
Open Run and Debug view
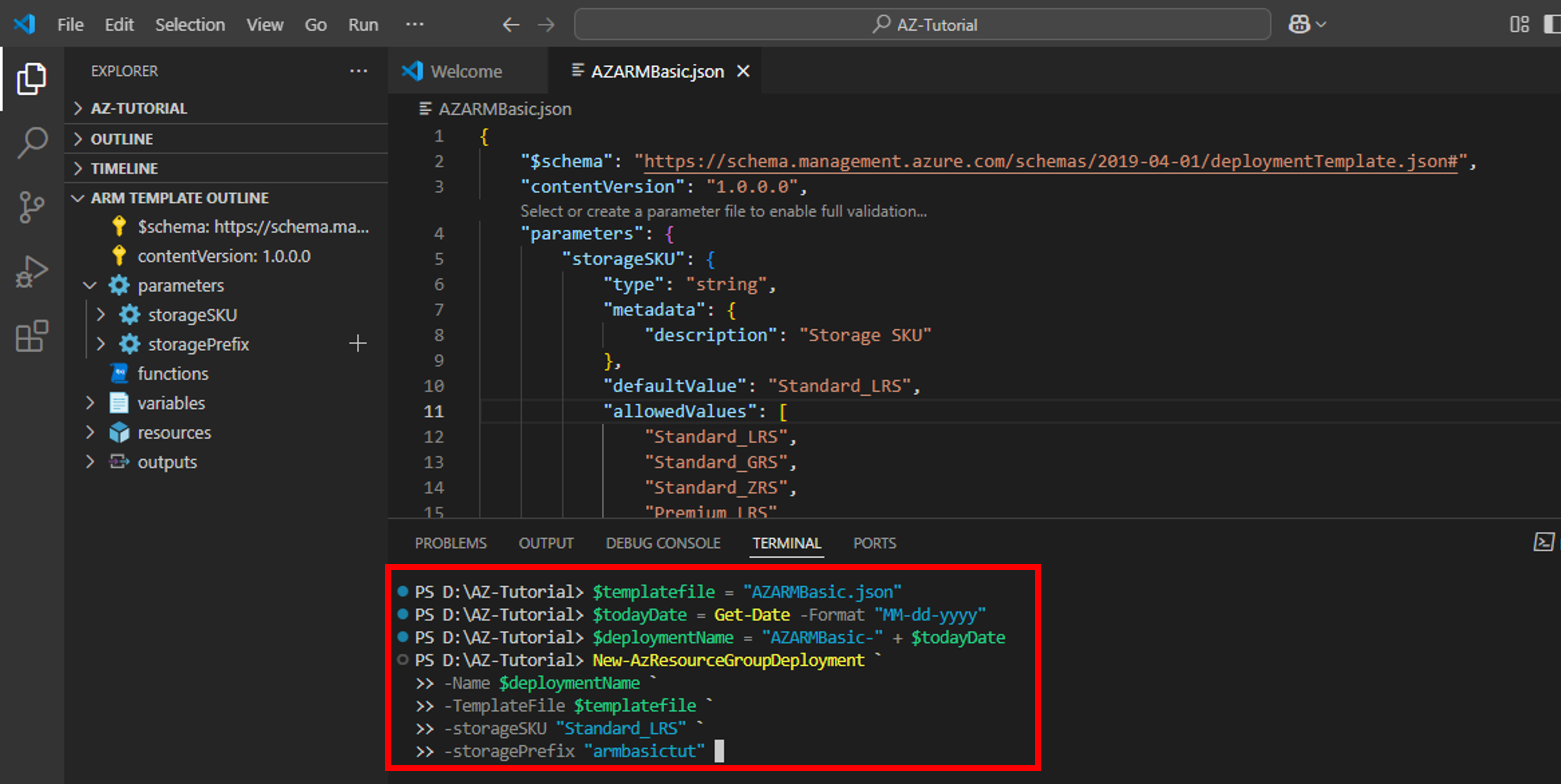[x=32, y=271]
